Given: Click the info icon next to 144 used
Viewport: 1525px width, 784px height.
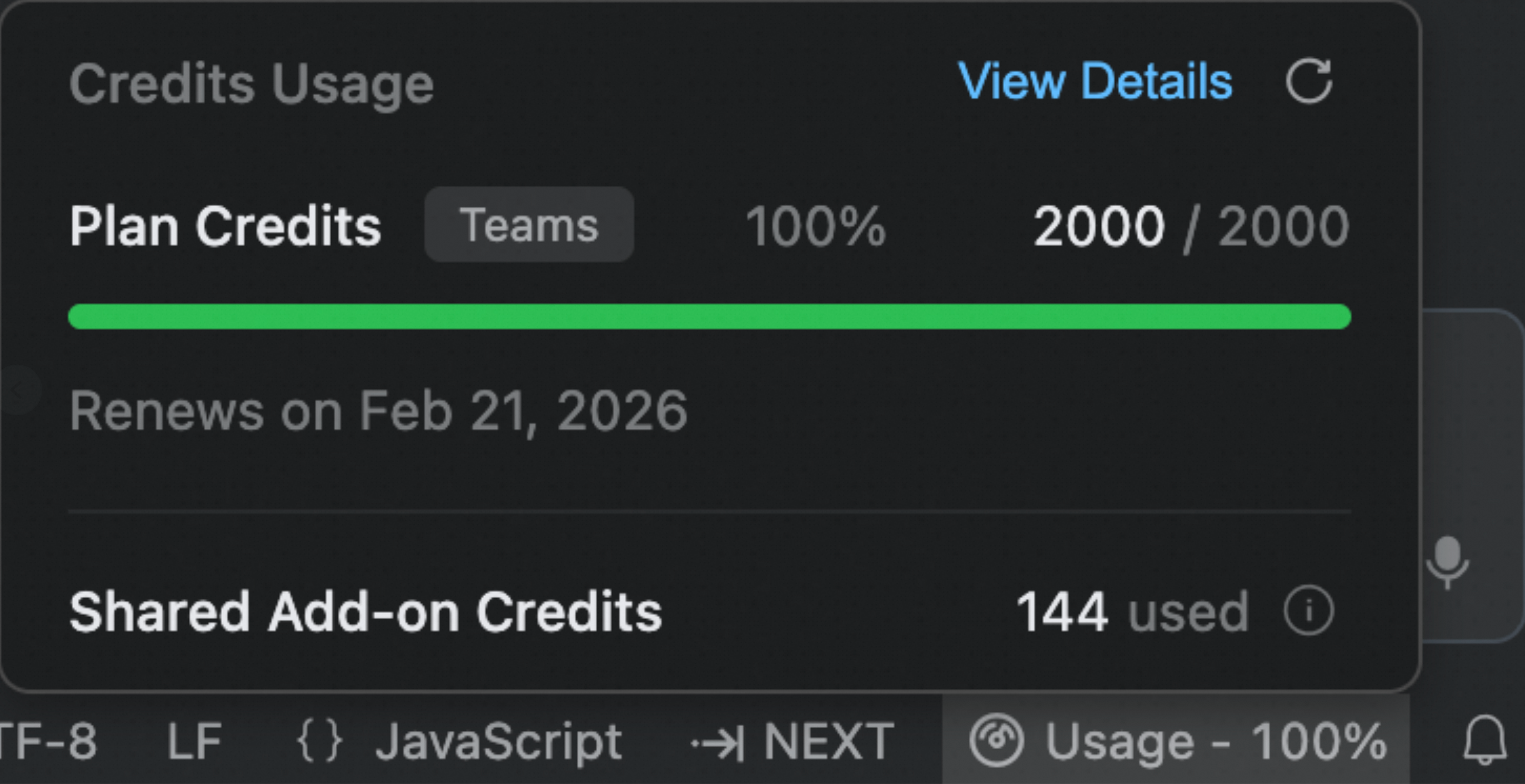Looking at the screenshot, I should click(1308, 610).
